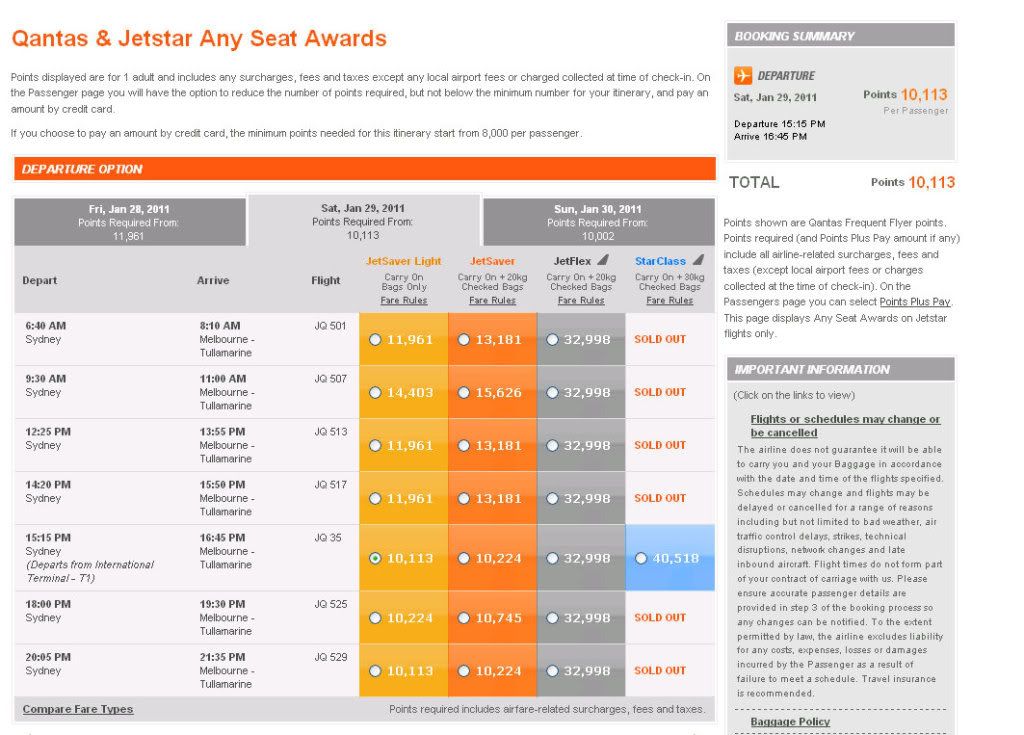Click the JetFlex column heading
The height and width of the screenshot is (735, 1024).
(573, 261)
